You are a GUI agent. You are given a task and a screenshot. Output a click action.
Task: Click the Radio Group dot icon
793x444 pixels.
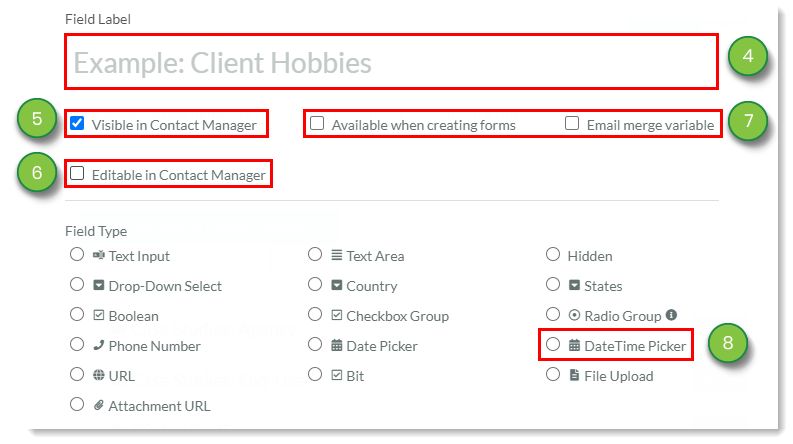[x=574, y=315]
